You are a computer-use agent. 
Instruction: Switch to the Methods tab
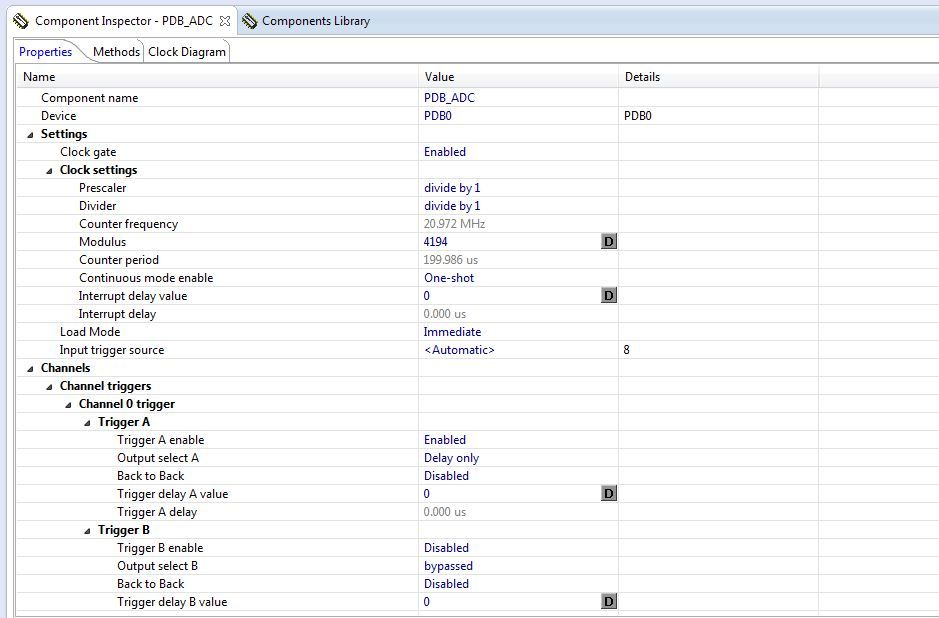116,52
